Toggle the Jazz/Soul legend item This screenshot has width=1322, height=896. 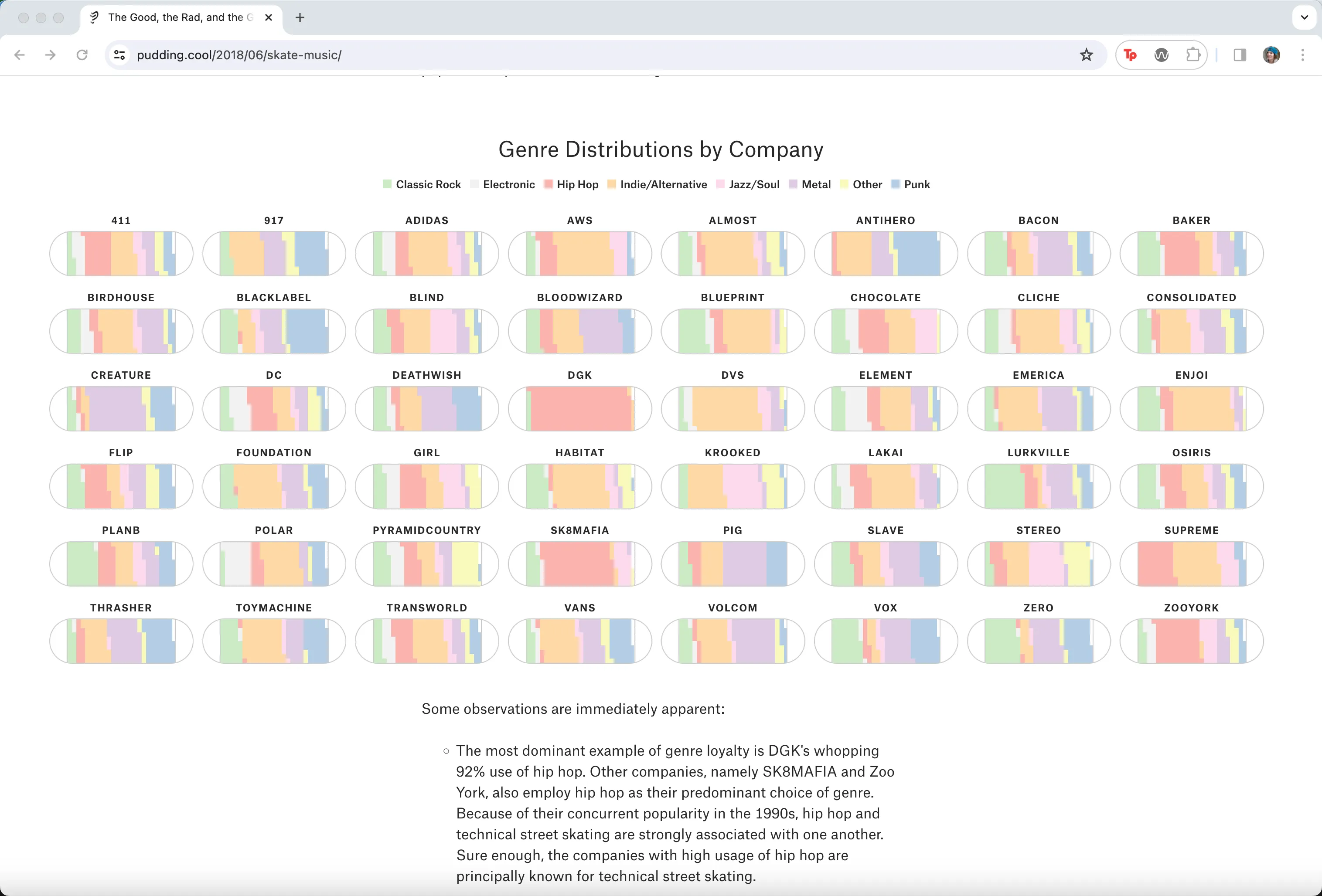click(753, 184)
